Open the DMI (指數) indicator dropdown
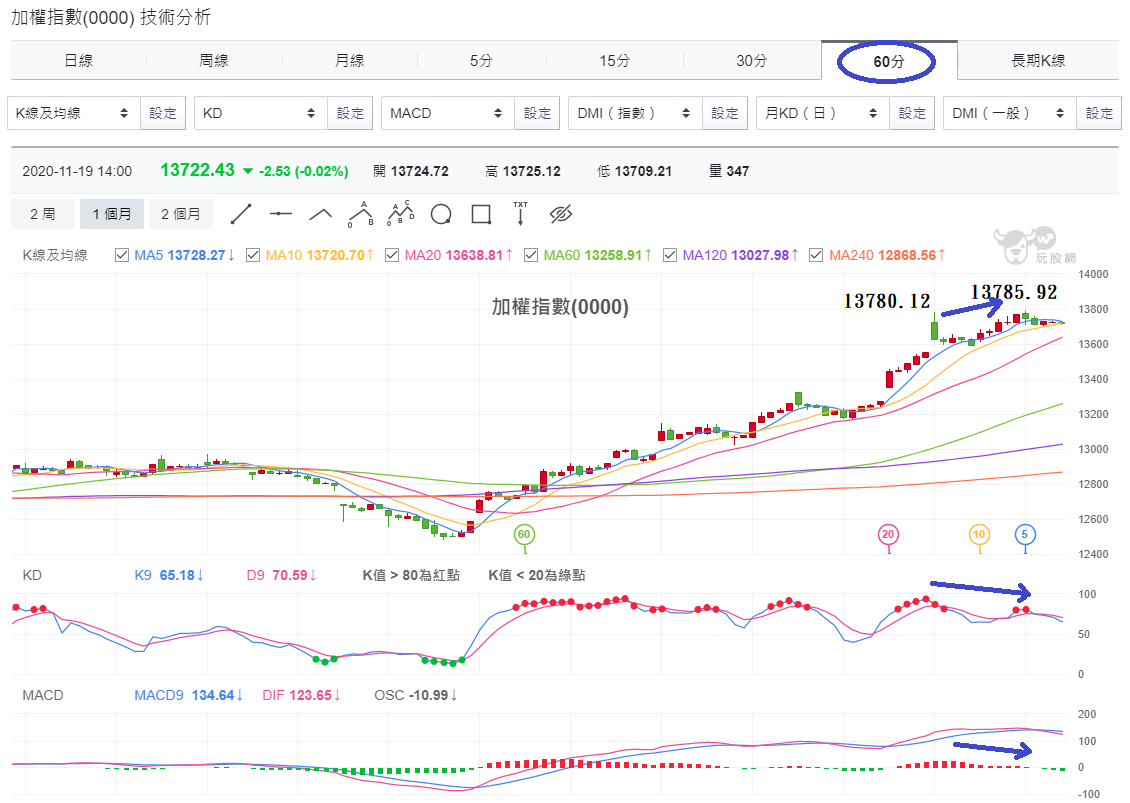Image resolution: width=1130 pixels, height=803 pixels. point(636,113)
